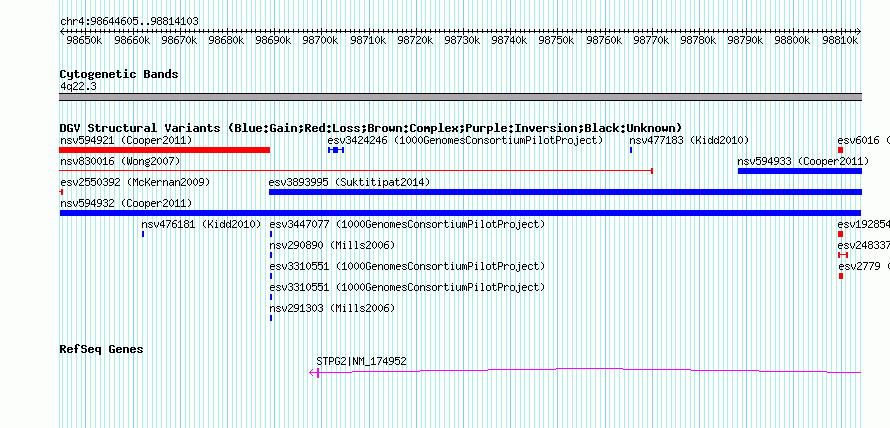Click the gray 4q22.3 cytogenetic band bar
890x428 pixels.
[x=460, y=97]
